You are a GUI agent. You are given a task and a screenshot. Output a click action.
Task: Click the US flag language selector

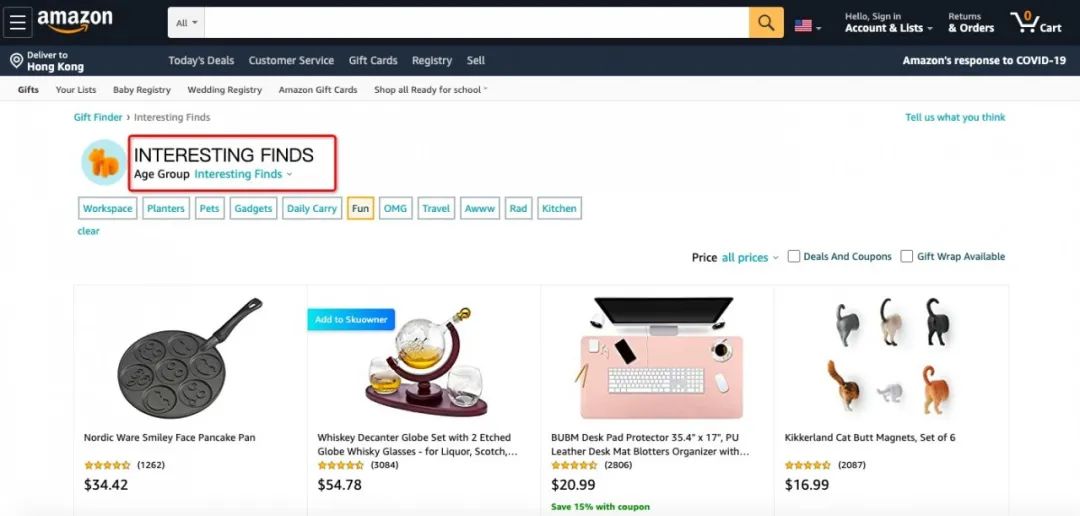[807, 26]
